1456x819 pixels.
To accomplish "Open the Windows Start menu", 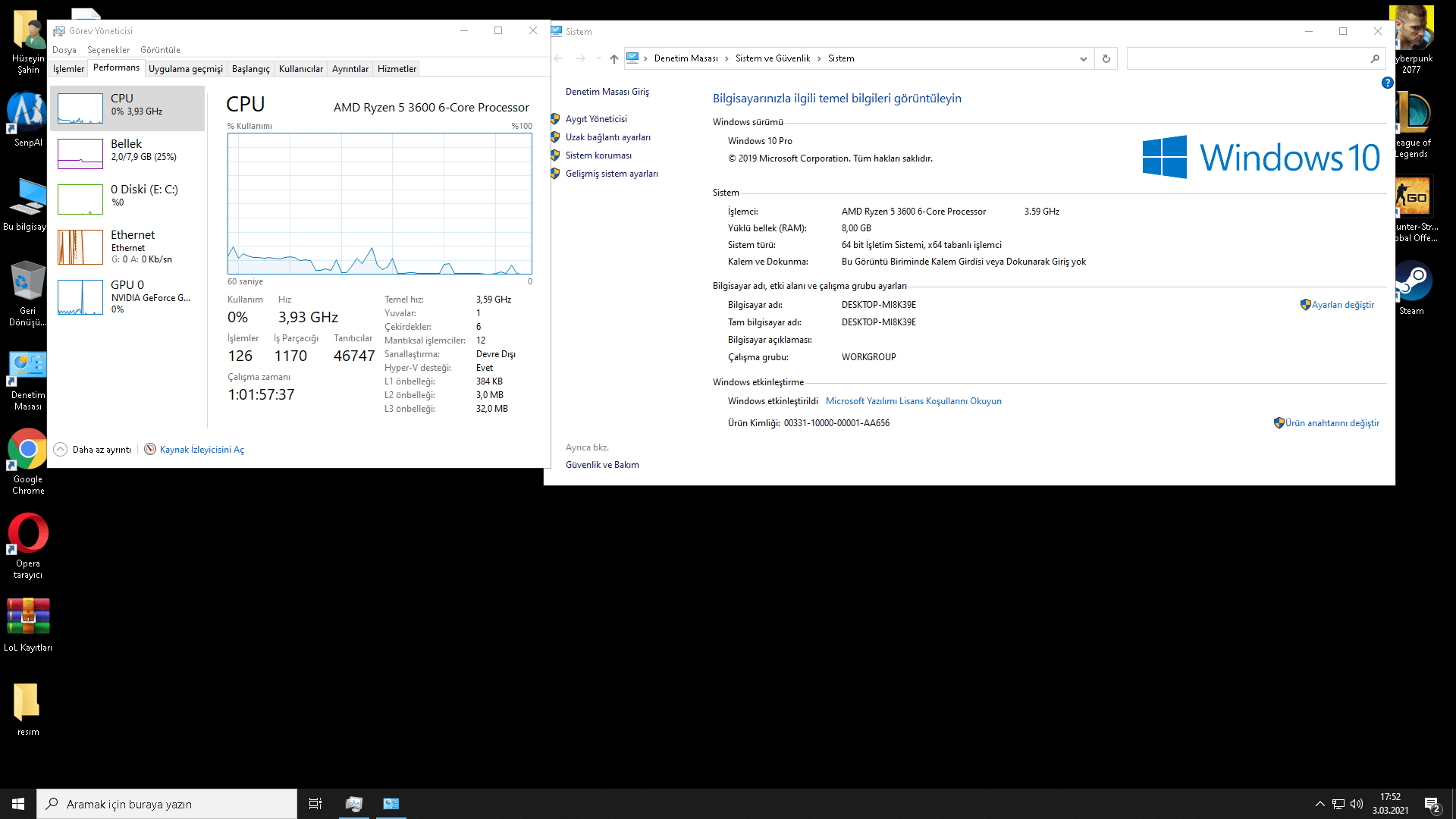I will pyautogui.click(x=18, y=804).
